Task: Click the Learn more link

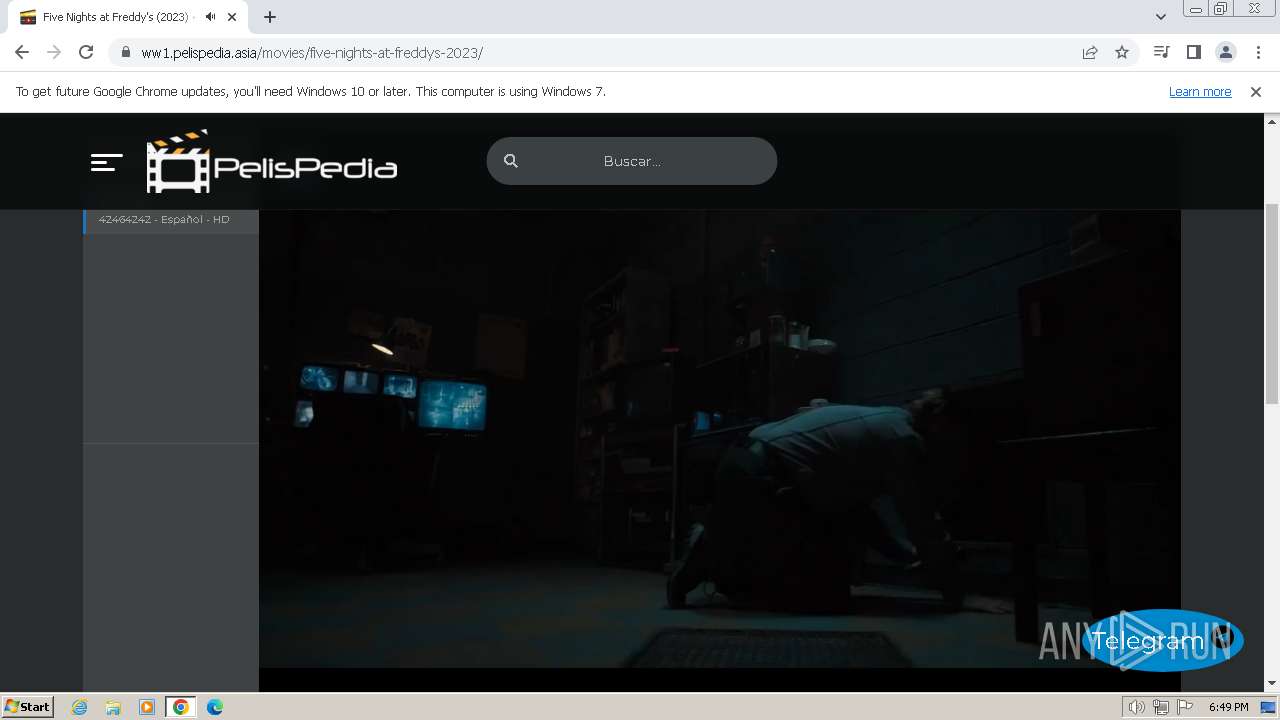Action: coord(1200,92)
